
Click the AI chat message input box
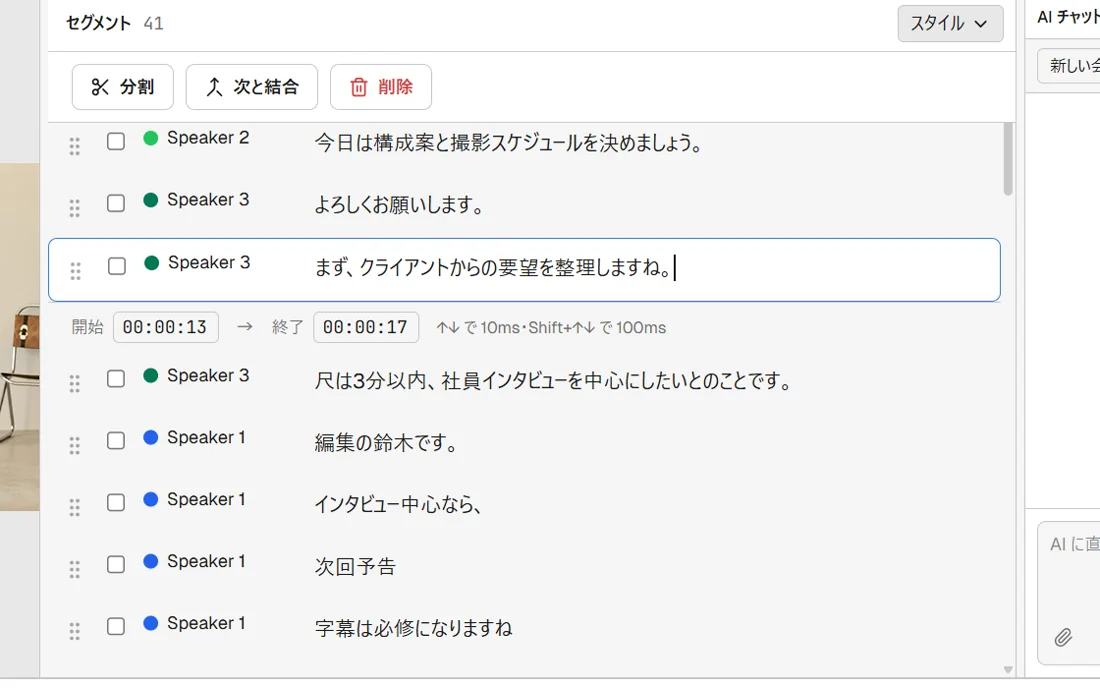coord(1068,593)
